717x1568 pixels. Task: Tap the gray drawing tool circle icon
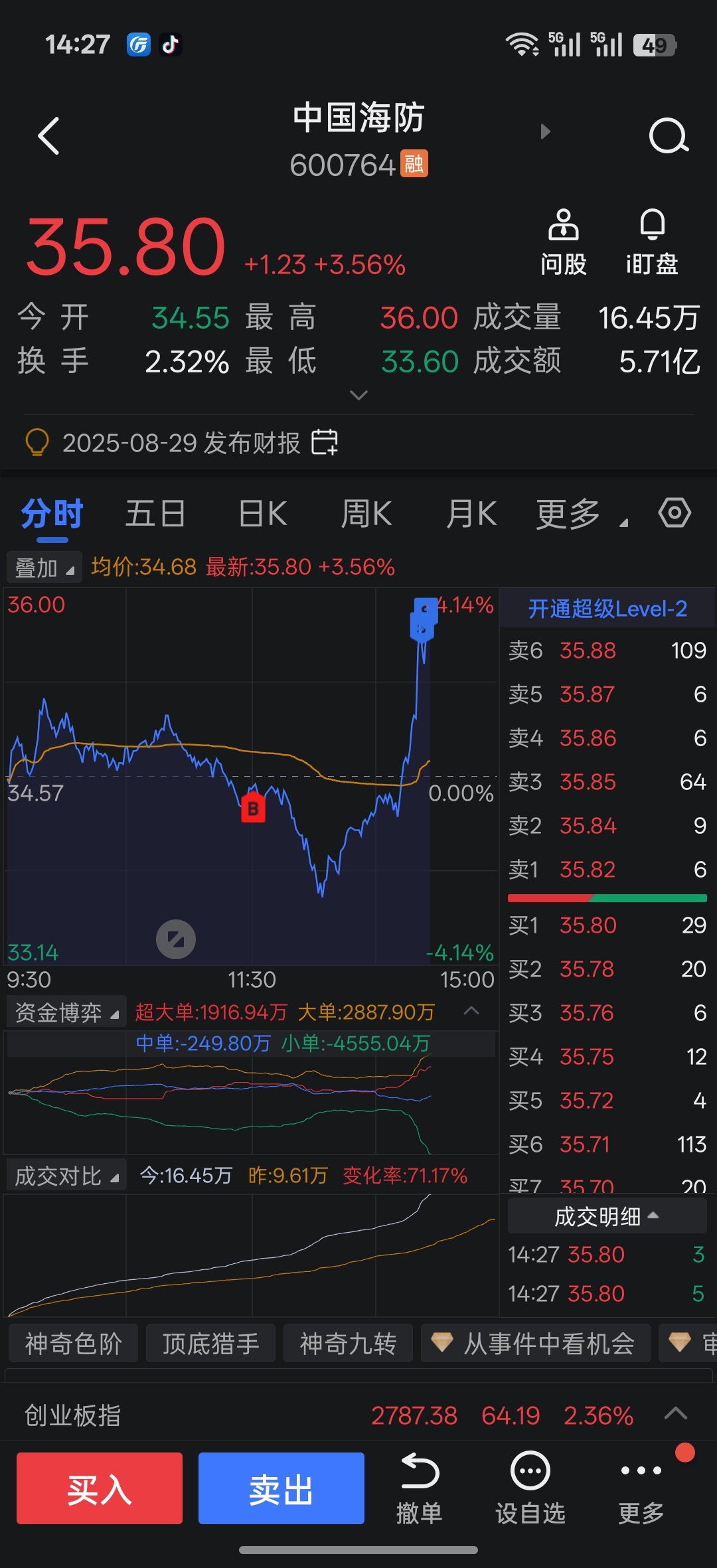click(176, 939)
